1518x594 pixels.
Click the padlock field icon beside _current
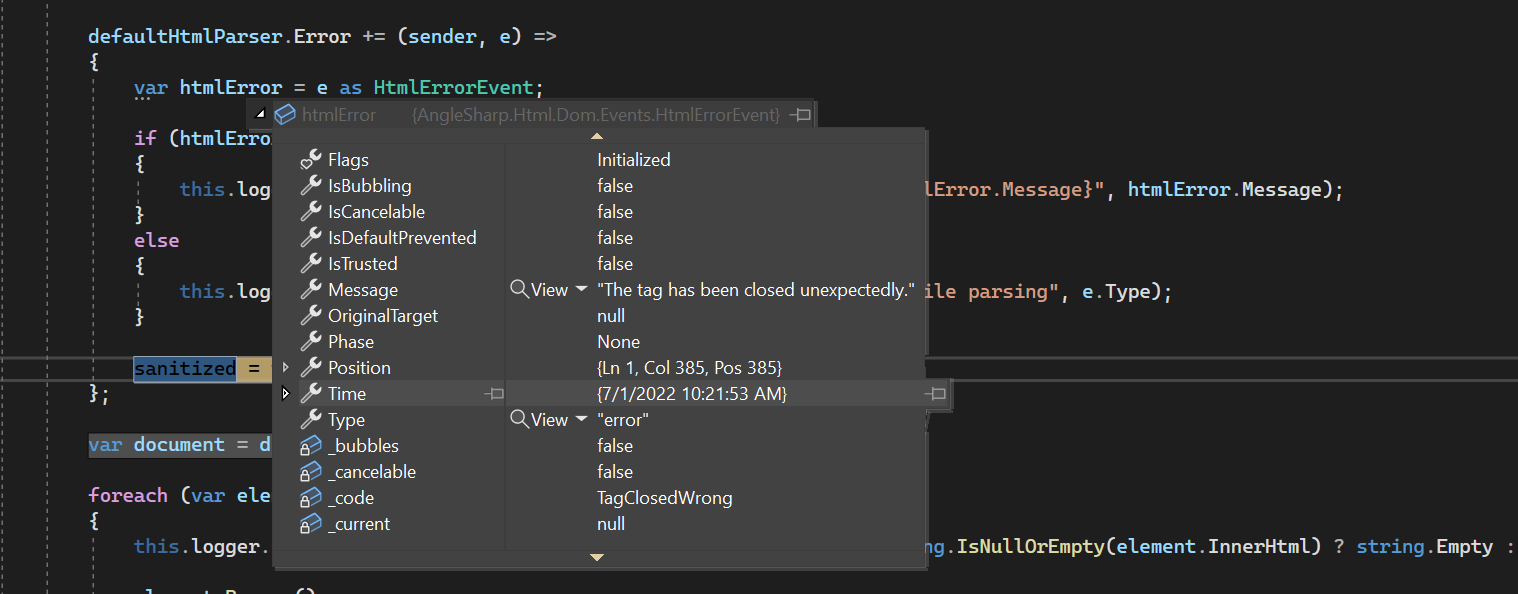pos(312,523)
